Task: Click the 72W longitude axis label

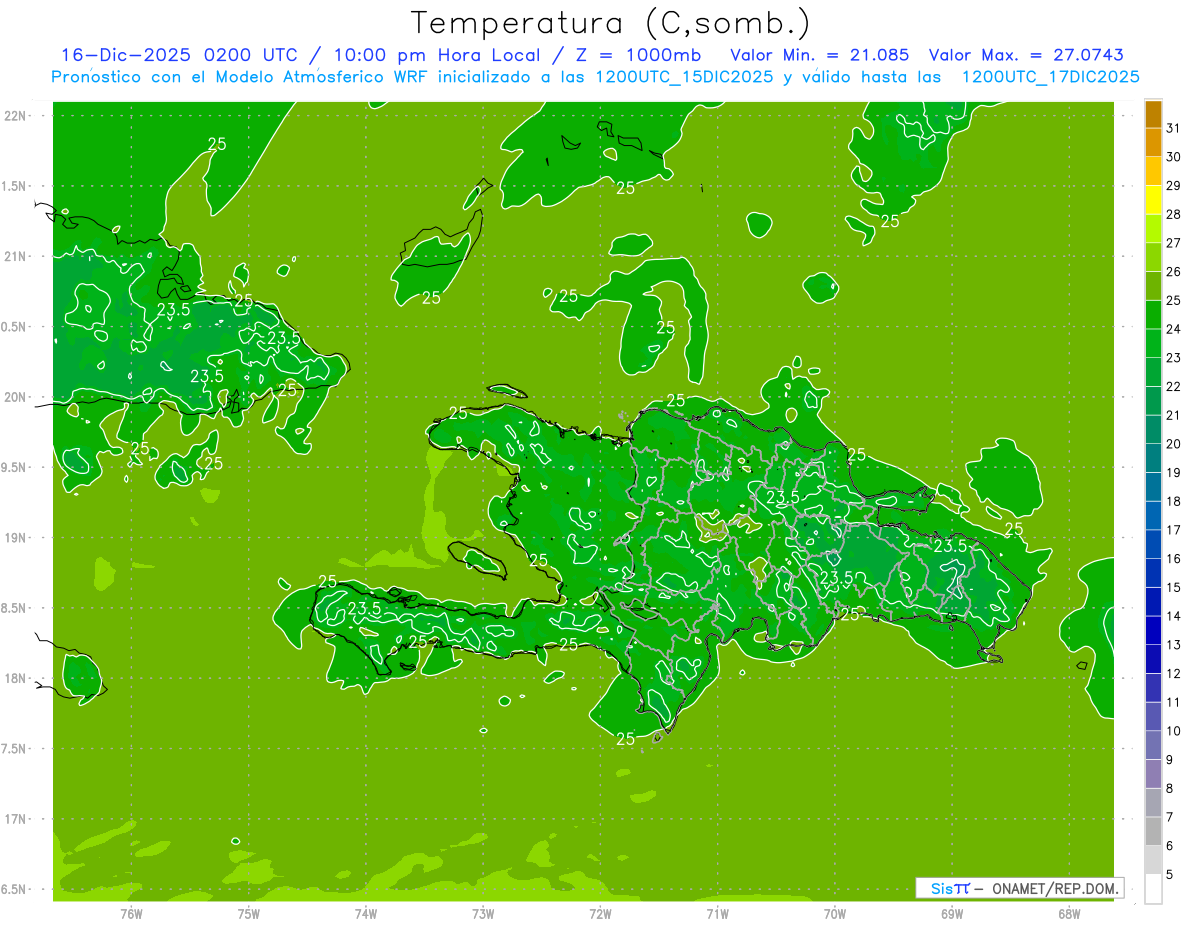Action: click(x=600, y=913)
